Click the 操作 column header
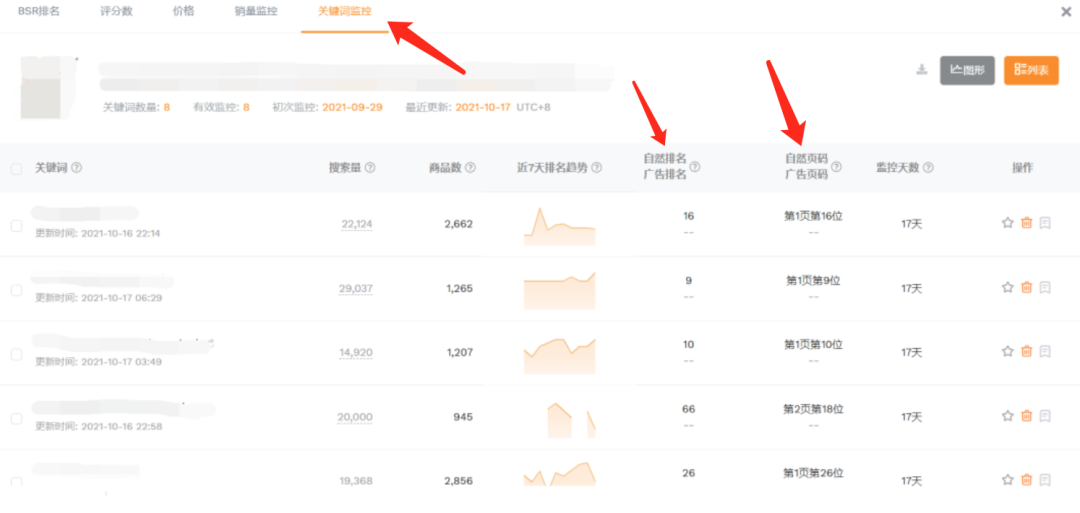 coord(1022,167)
